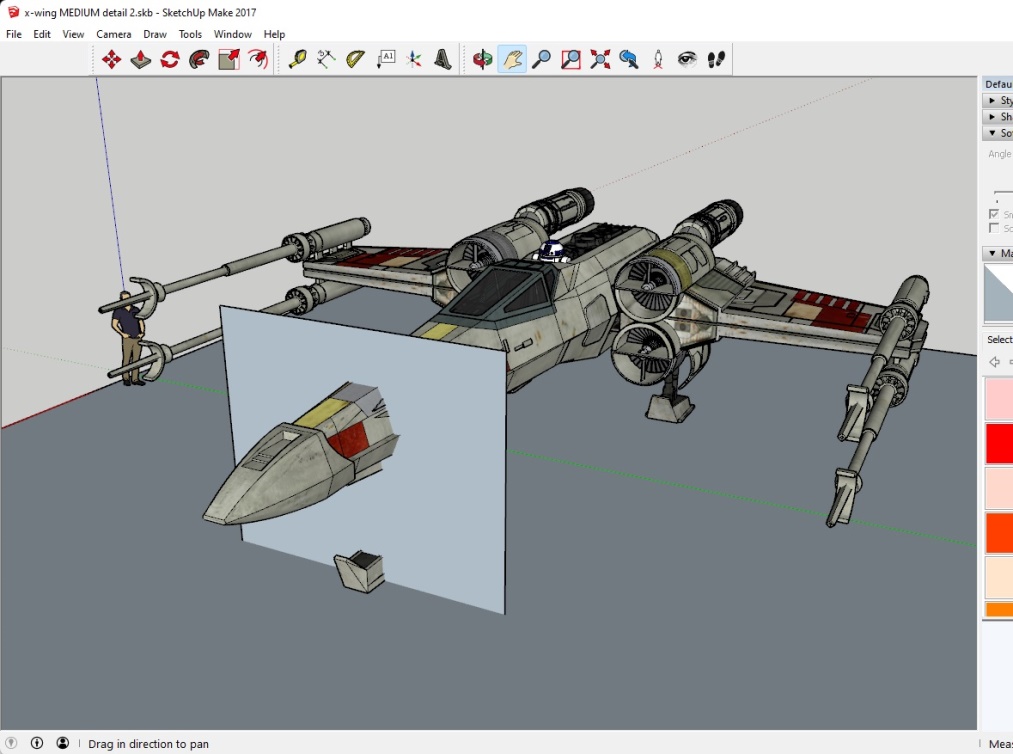The image size is (1013, 754).
Task: Open the Window menu
Action: tap(233, 34)
